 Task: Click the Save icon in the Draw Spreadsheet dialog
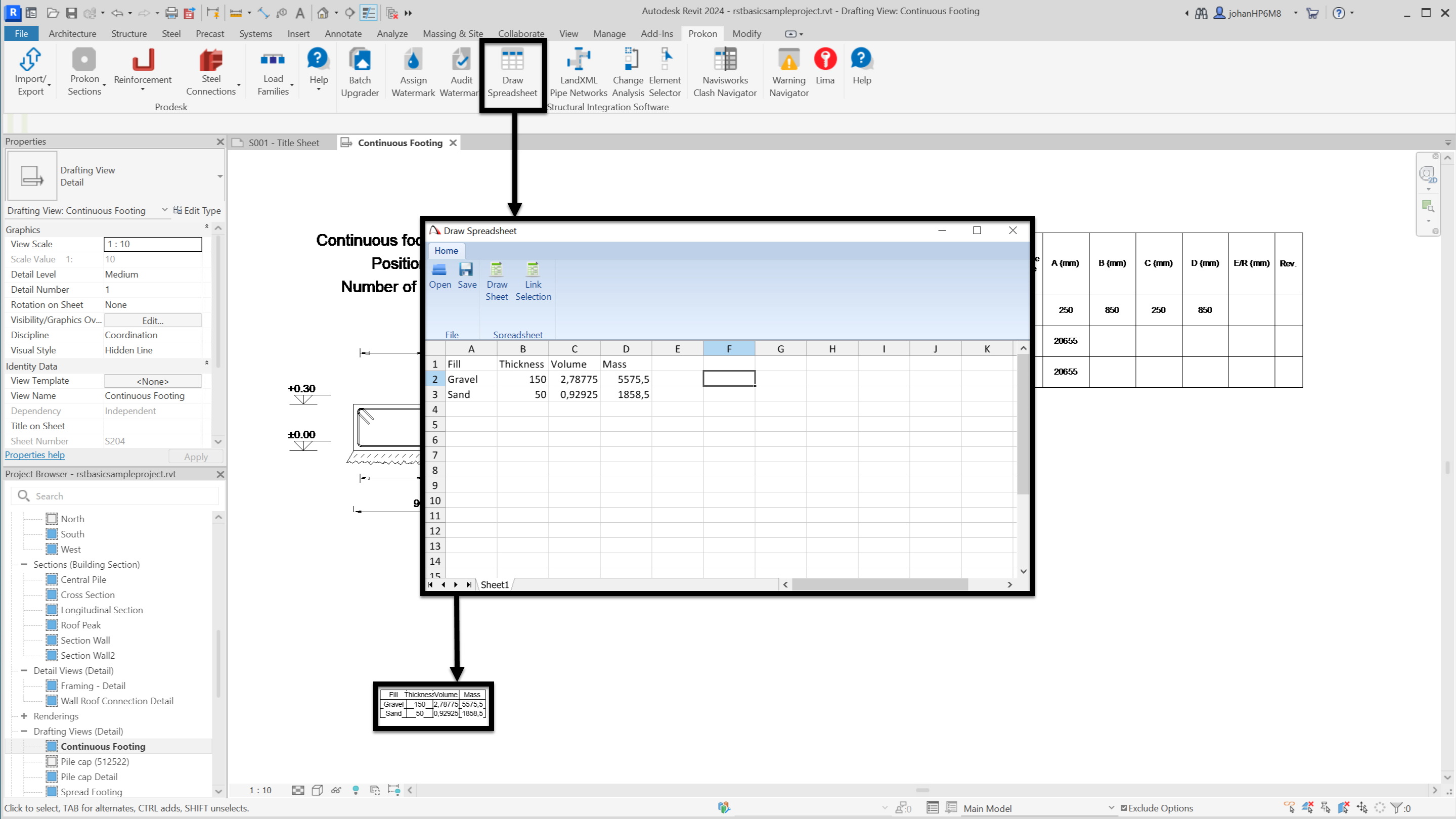(x=466, y=270)
